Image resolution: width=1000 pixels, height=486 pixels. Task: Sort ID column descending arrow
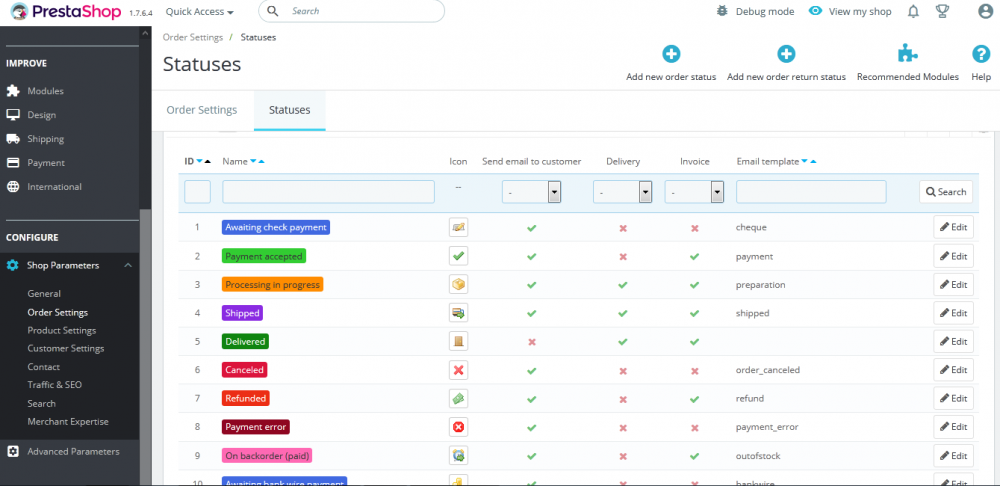(200, 162)
